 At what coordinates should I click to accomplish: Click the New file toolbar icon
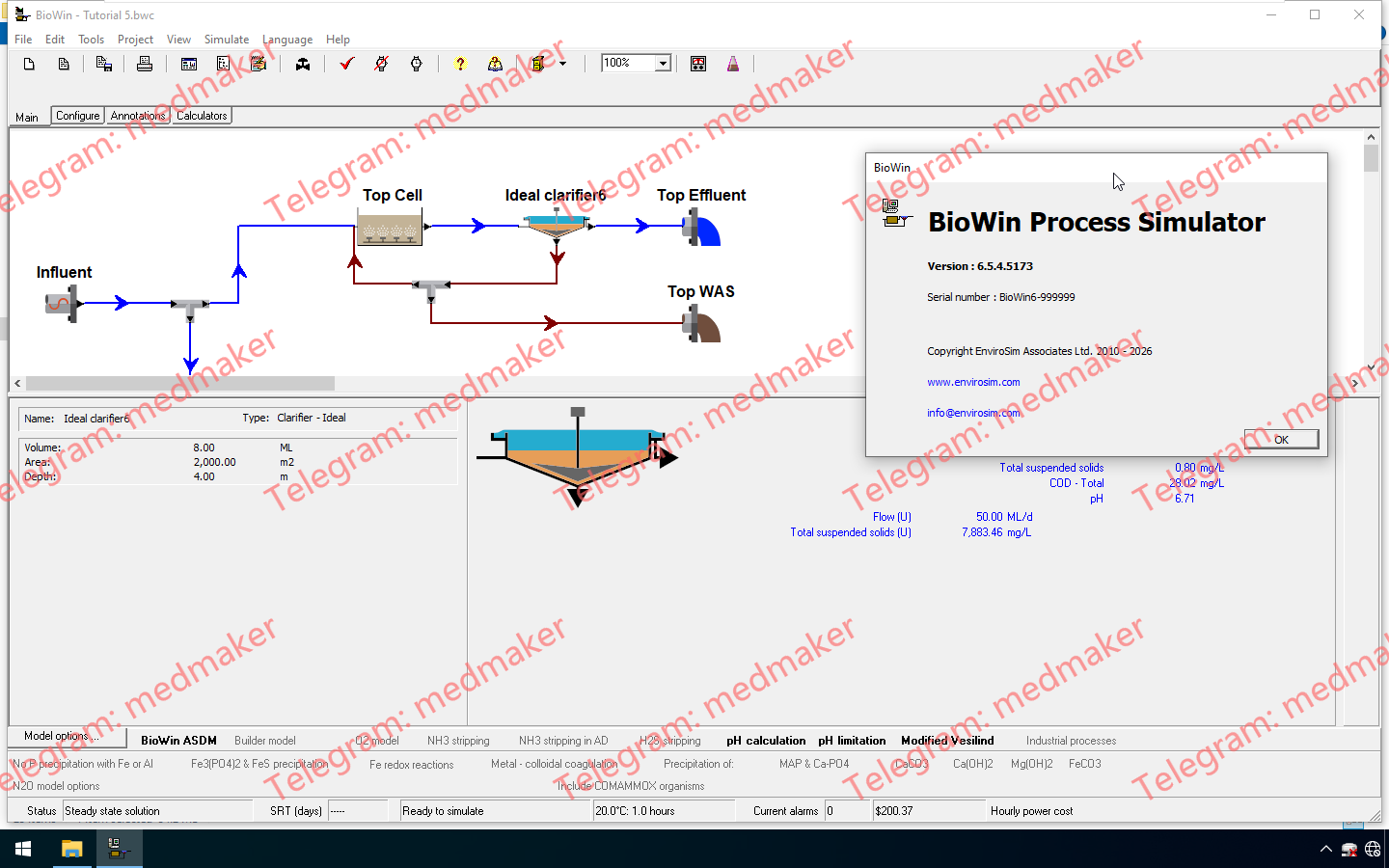pyautogui.click(x=29, y=64)
